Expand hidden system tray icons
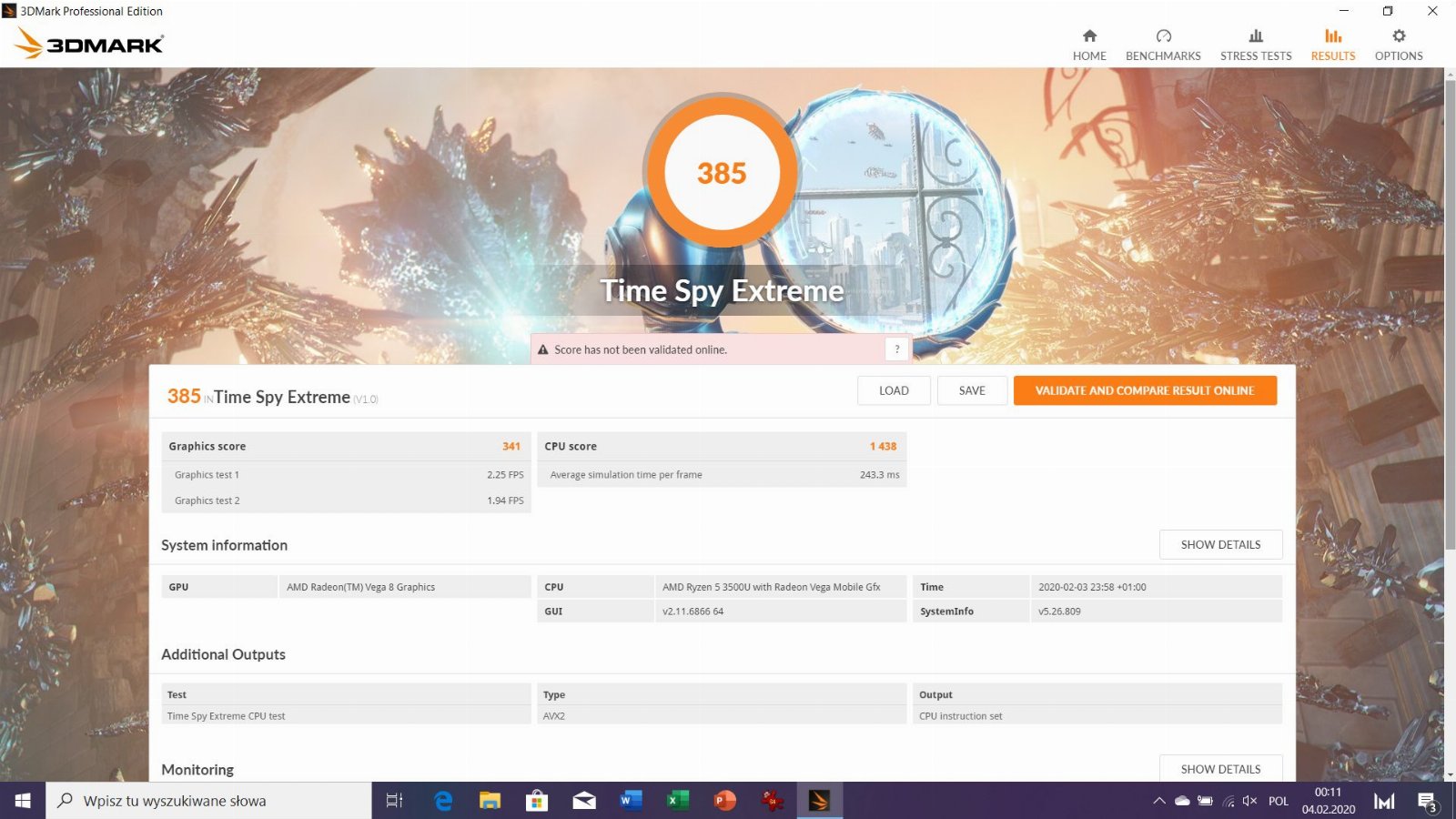The image size is (1456, 819). click(1158, 801)
